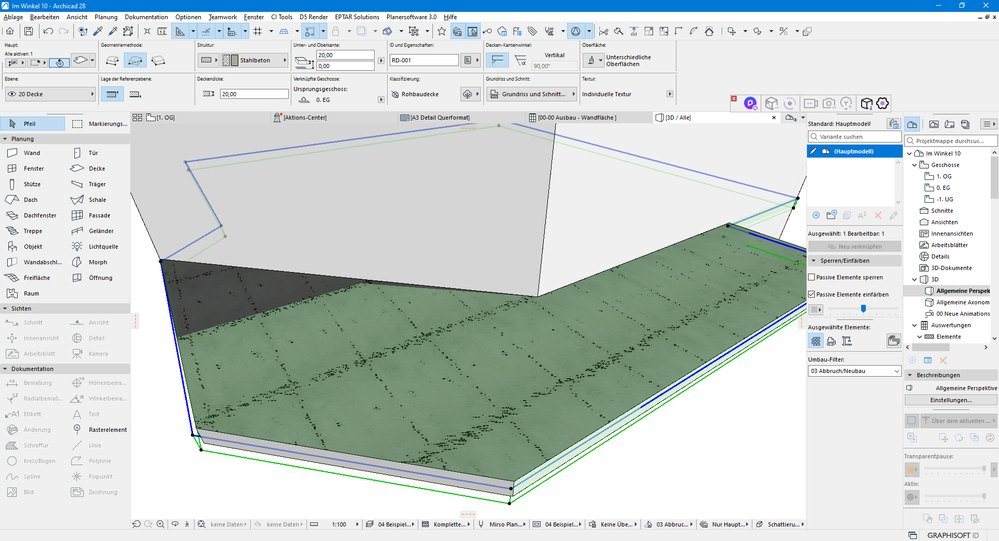Adjust the passive elements tint slider
This screenshot has width=999, height=541.
click(x=863, y=309)
